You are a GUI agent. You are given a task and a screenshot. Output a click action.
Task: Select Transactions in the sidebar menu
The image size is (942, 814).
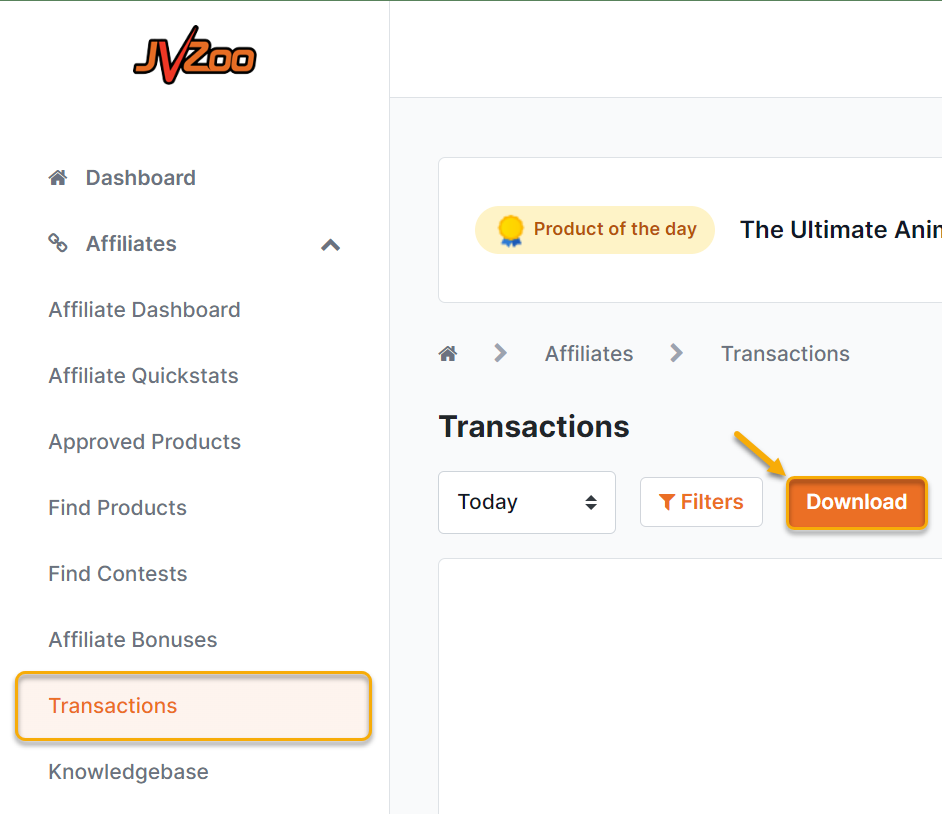coord(113,706)
